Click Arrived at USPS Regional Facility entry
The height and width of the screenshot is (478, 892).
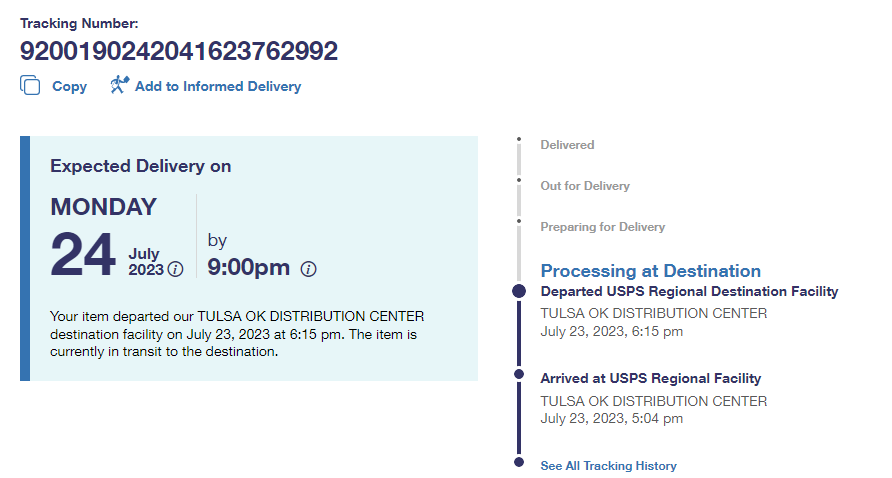(x=650, y=379)
